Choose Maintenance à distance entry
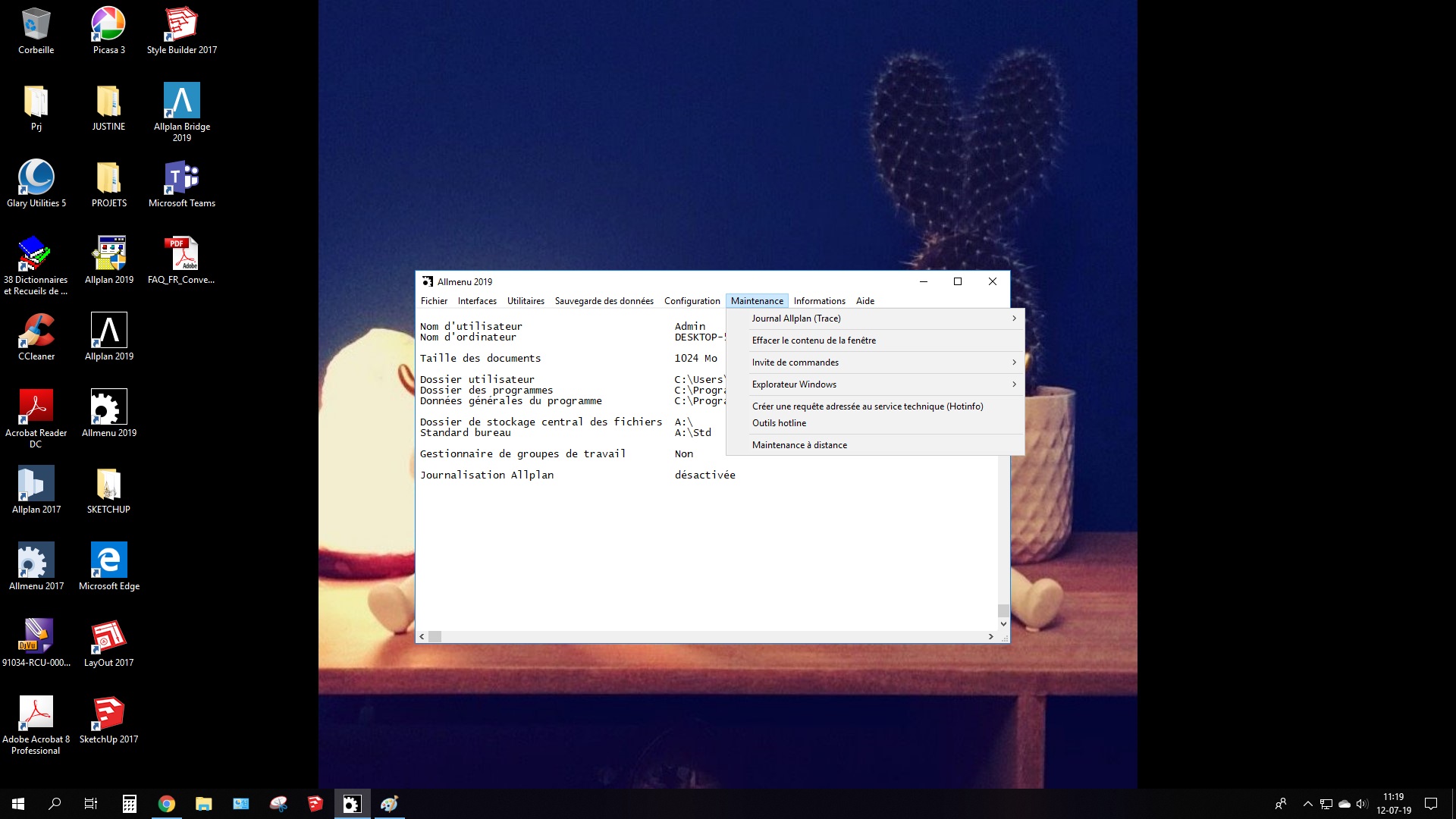The image size is (1456, 819). pos(875,445)
